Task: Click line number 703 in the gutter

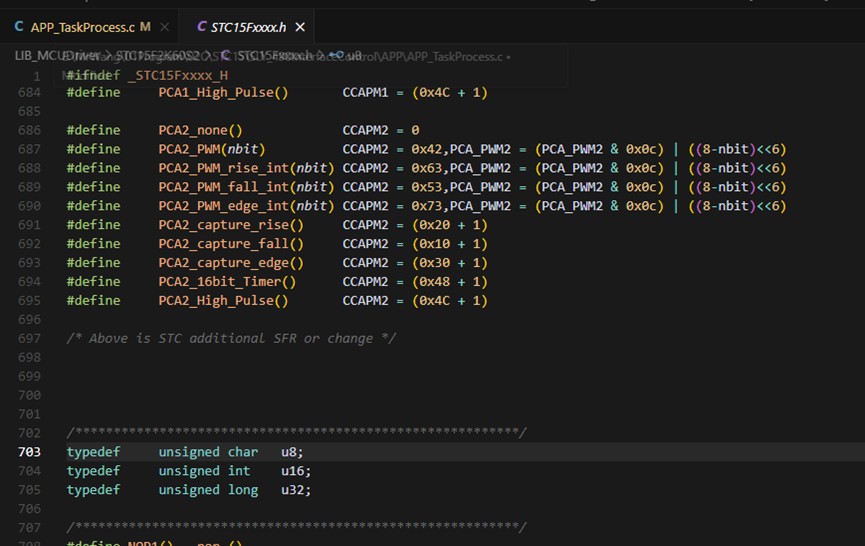Action: tap(29, 452)
